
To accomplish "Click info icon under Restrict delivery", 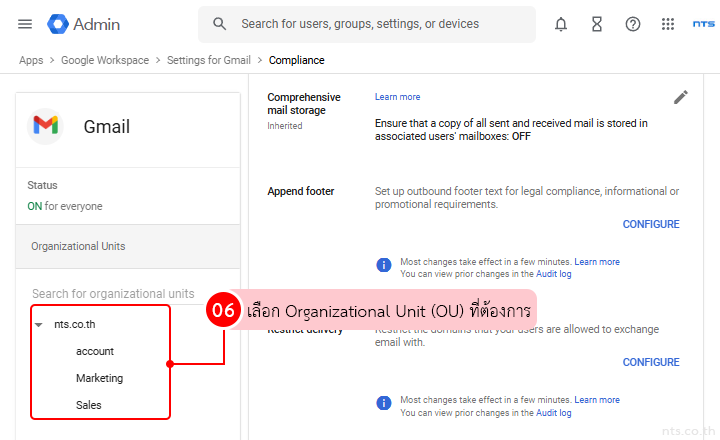I will tap(383, 403).
